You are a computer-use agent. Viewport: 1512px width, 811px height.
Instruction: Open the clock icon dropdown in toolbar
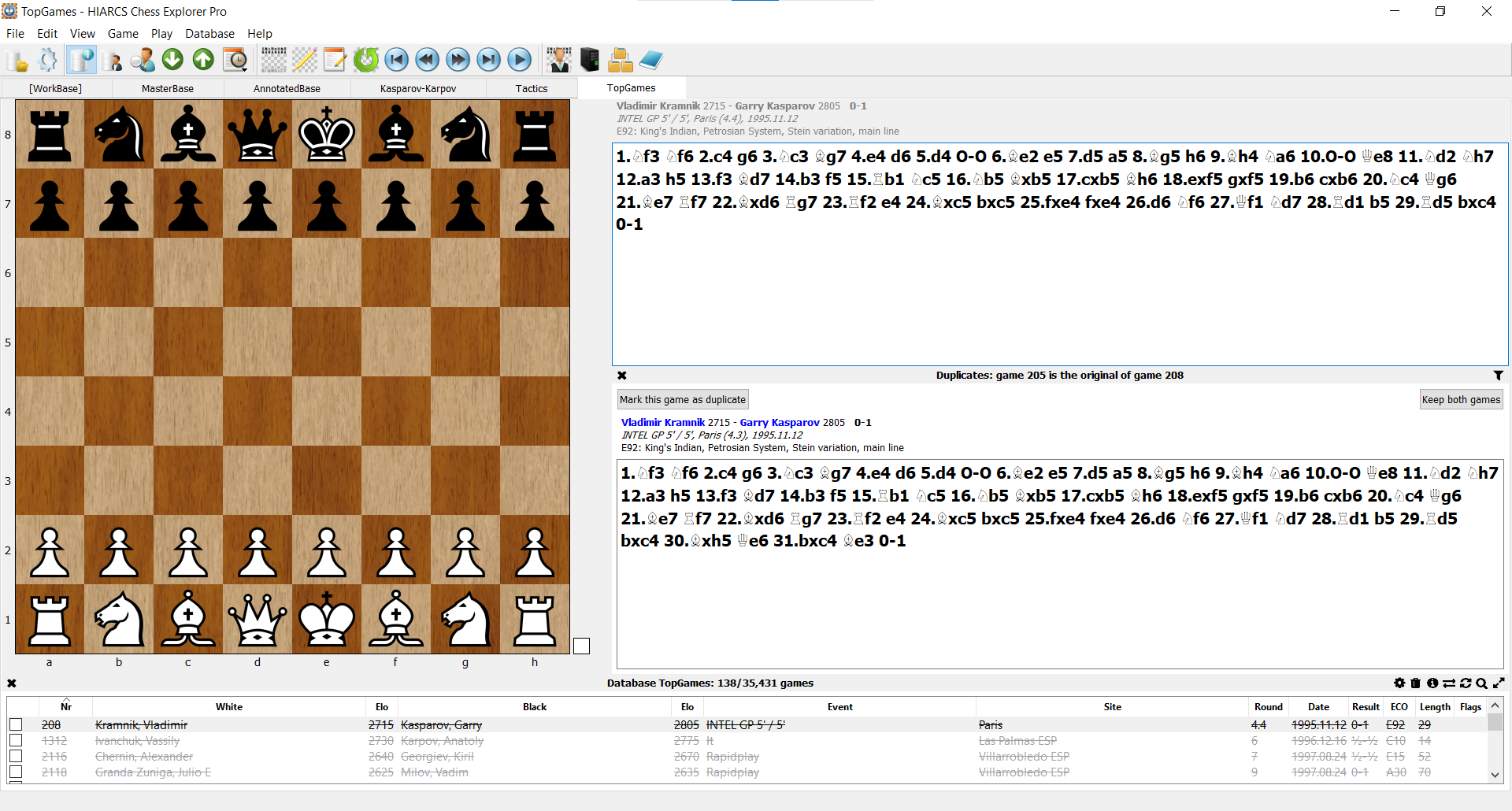pos(235,60)
